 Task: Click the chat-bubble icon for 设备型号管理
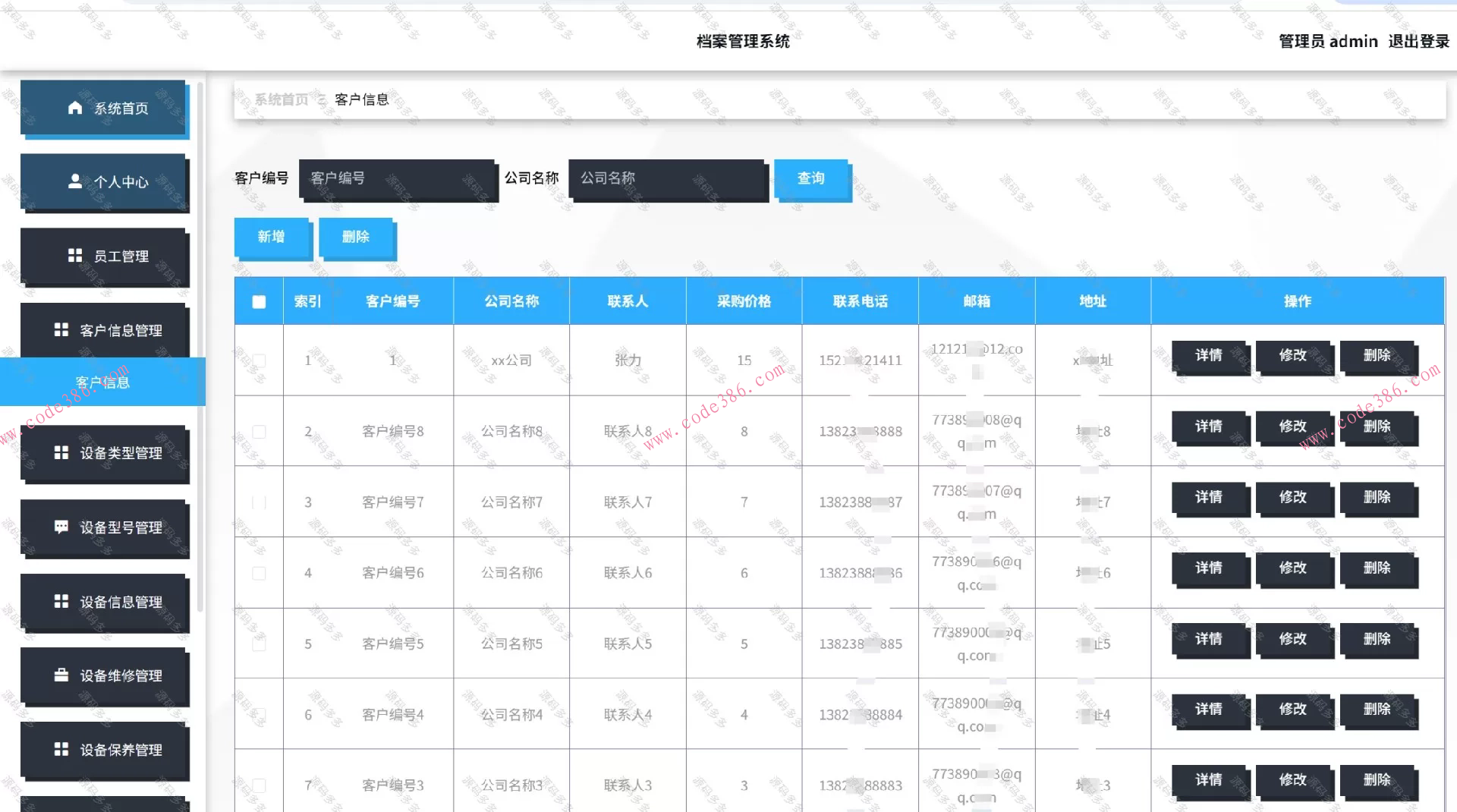(61, 527)
